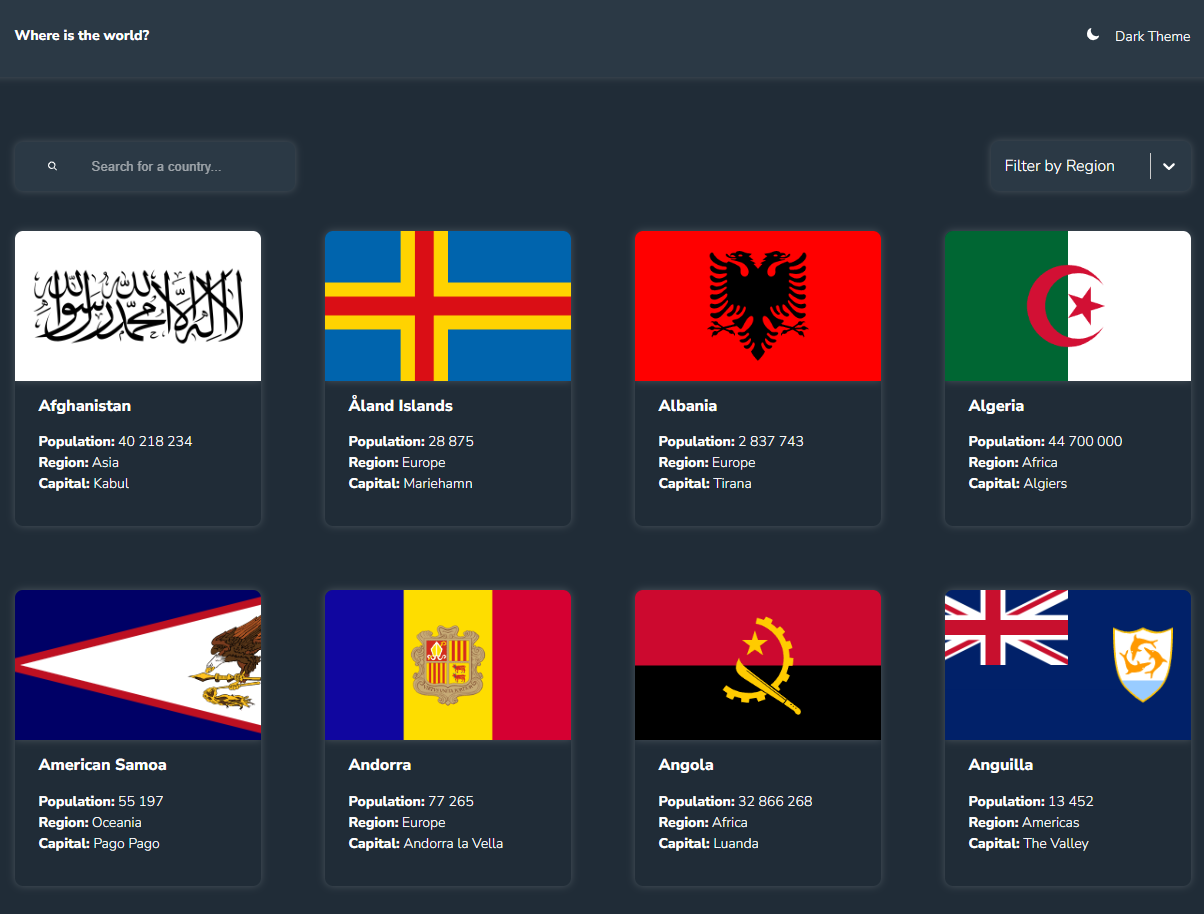Select the Algeria card title
Viewport: 1204px width, 914px height.
pos(996,406)
